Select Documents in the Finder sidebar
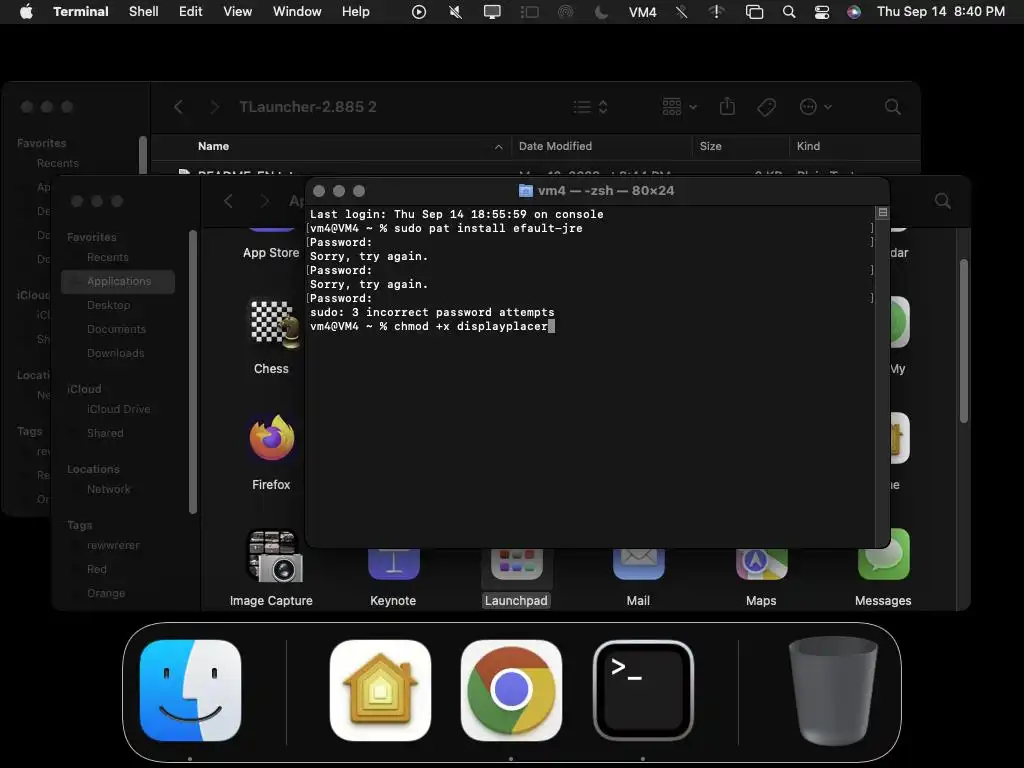 (116, 329)
